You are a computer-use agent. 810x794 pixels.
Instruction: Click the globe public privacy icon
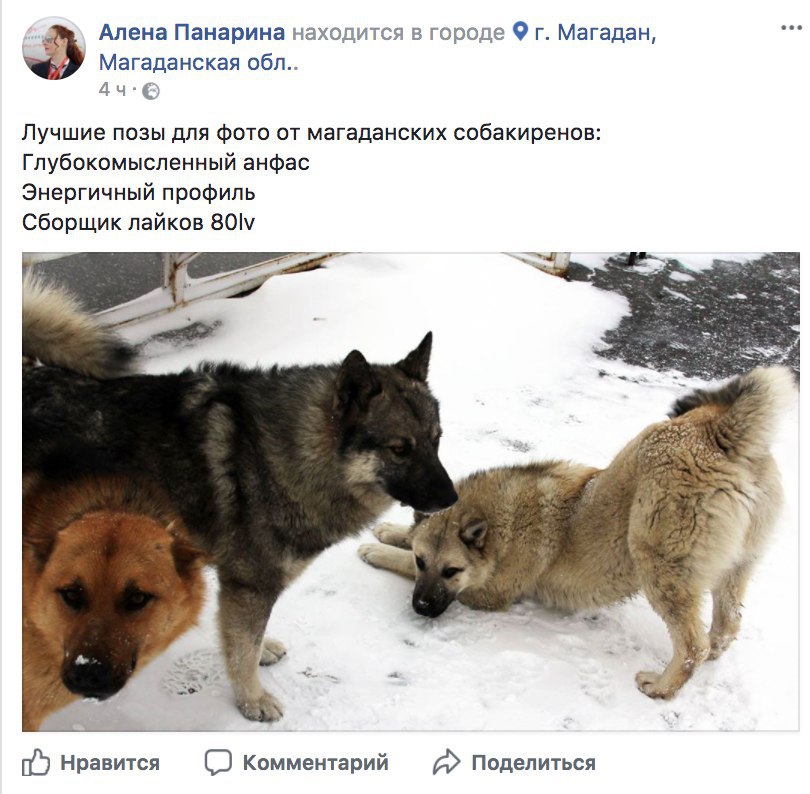[151, 91]
